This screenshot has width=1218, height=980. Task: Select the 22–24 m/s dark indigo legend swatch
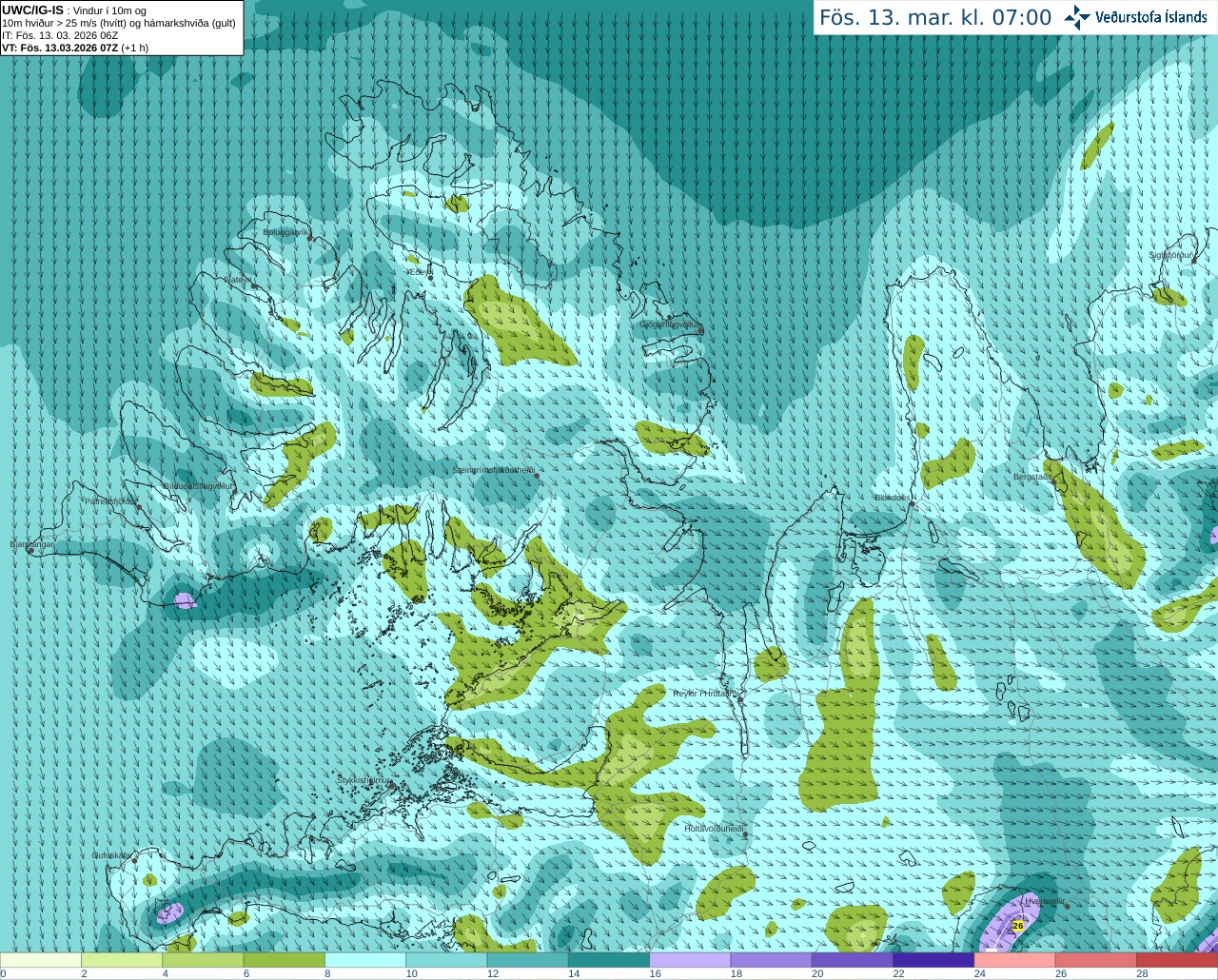pos(933,960)
